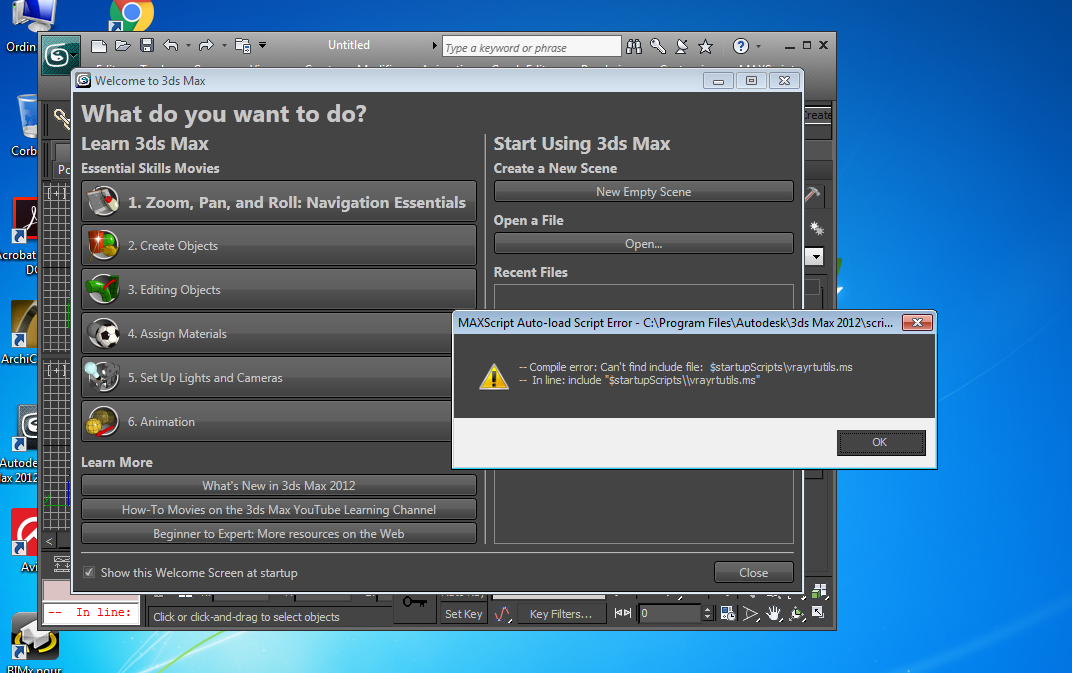Close the Welcome screen with Close button

point(753,572)
